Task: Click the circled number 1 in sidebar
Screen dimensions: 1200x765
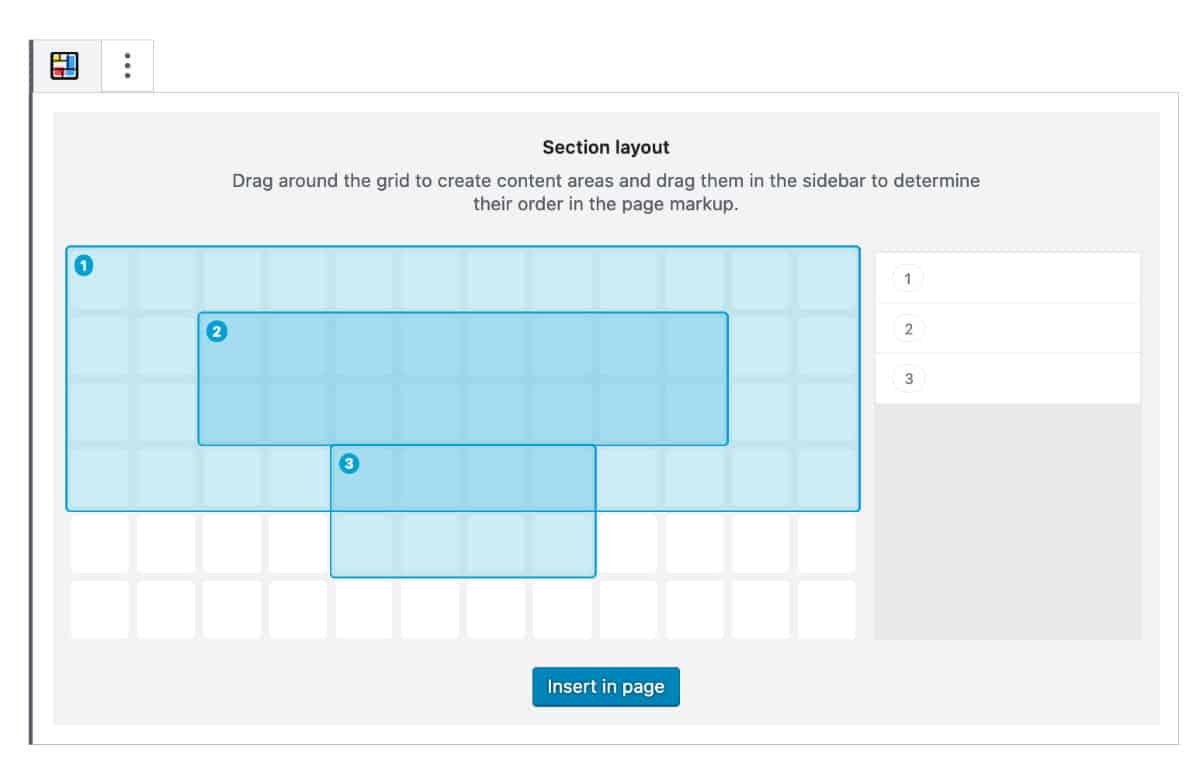Action: pyautogui.click(x=908, y=279)
